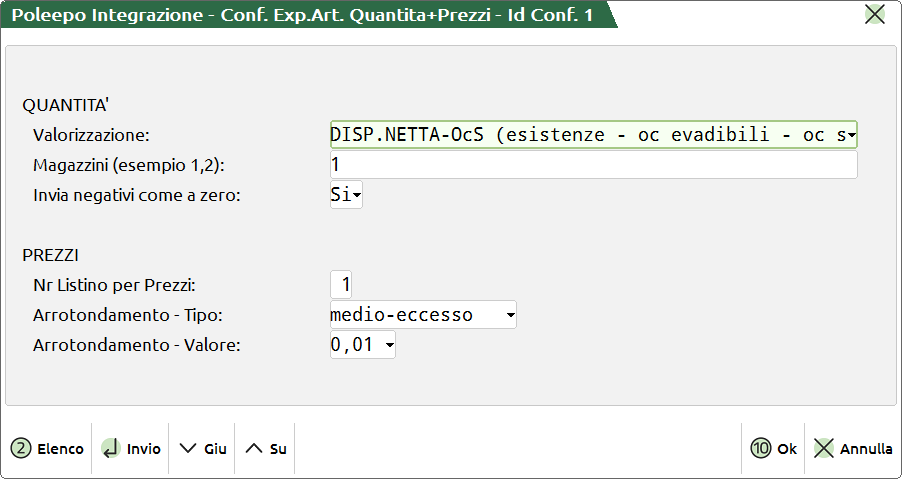Viewport: 902px width, 479px height.
Task: Expand the Arrotondamento Valore 0,01 dropdown
Action: (389, 346)
